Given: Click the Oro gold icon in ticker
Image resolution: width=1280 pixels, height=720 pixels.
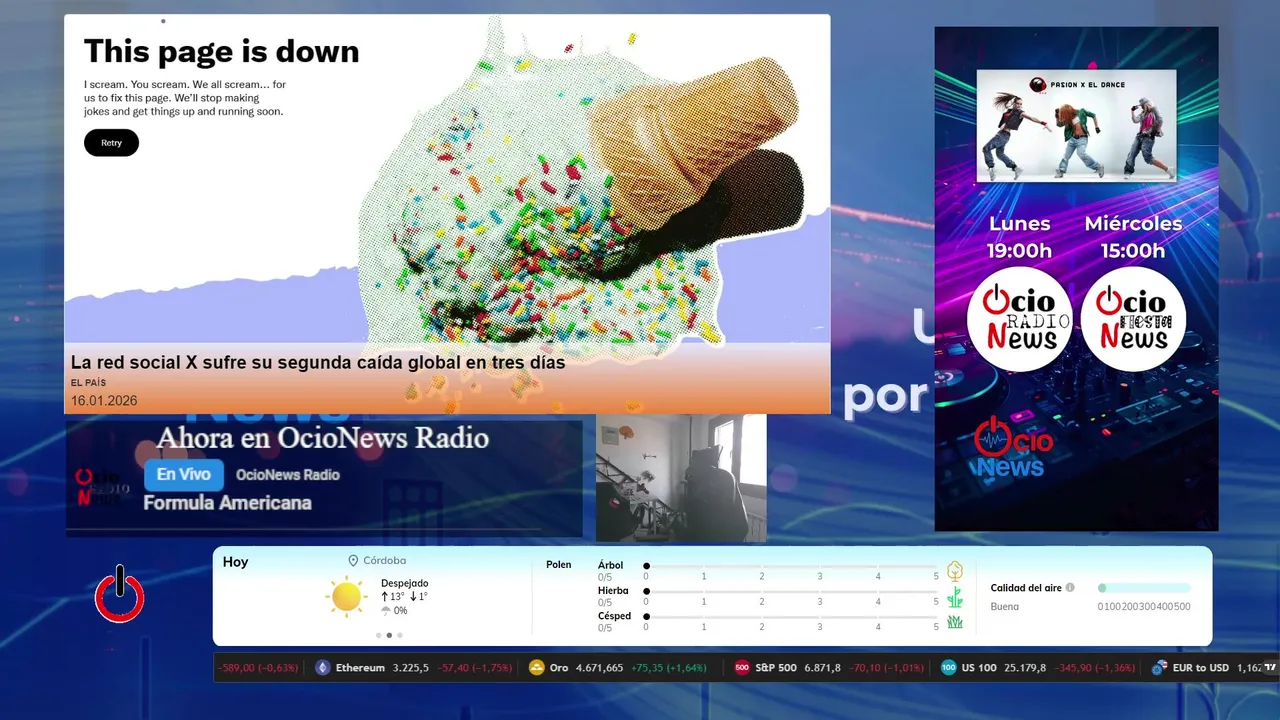Looking at the screenshot, I should click(x=536, y=668).
